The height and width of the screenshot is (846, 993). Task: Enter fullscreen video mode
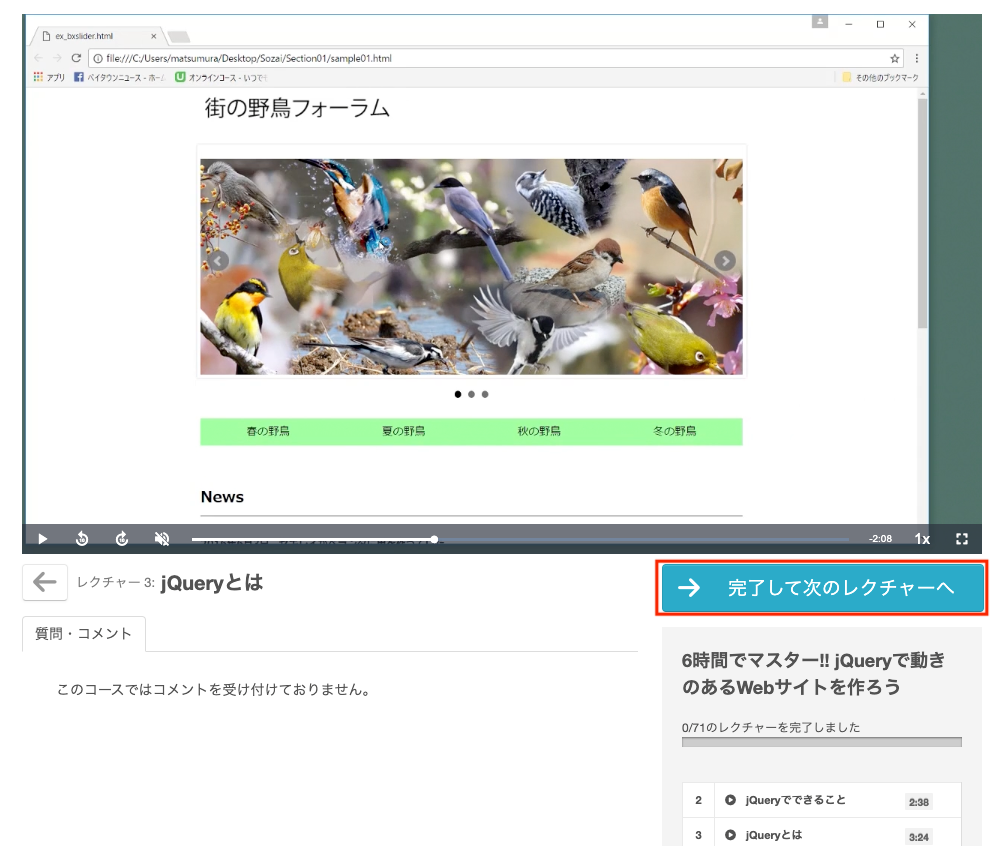(962, 539)
